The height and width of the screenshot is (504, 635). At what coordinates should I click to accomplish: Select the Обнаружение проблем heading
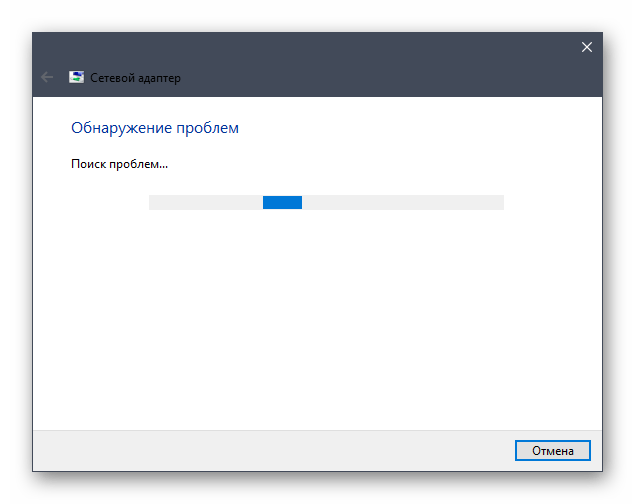point(155,128)
